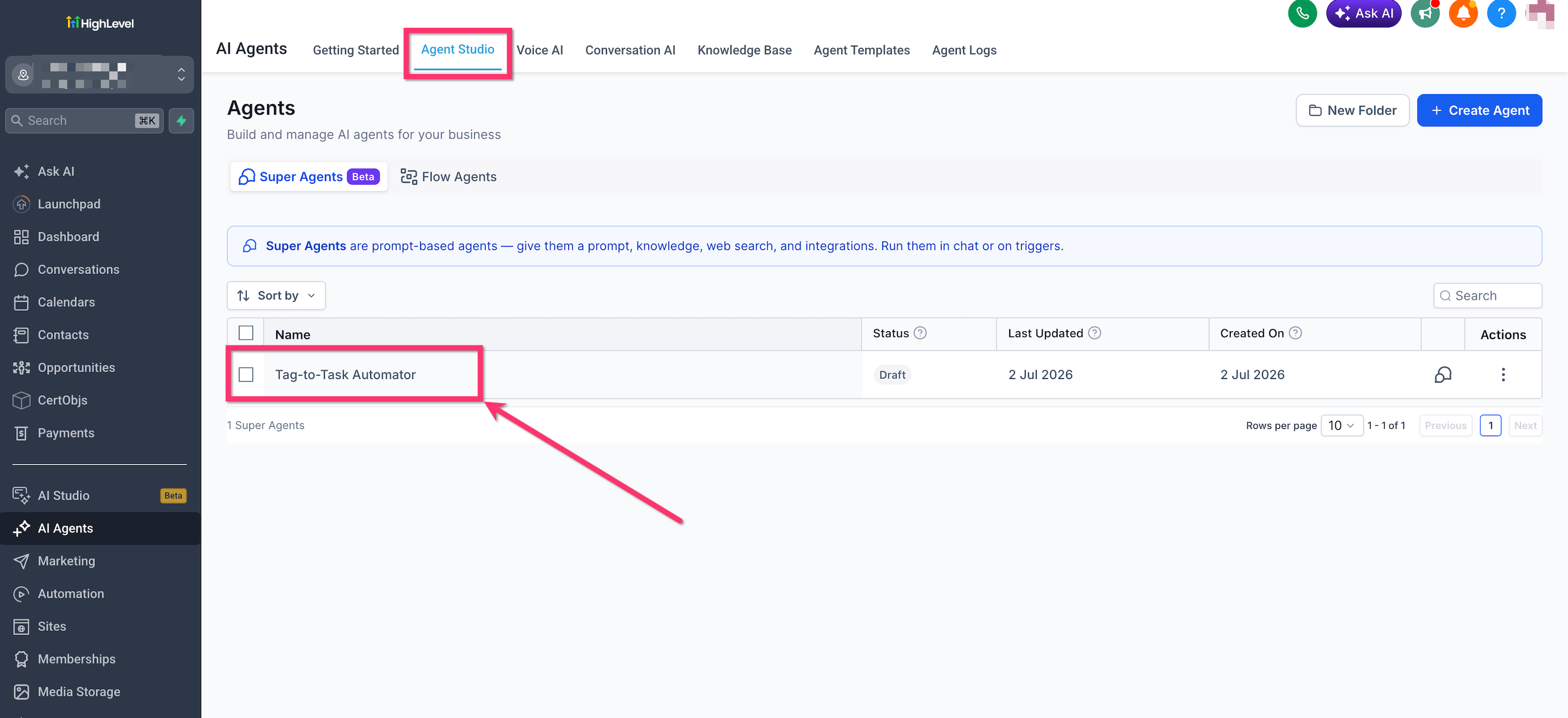The height and width of the screenshot is (718, 1568).
Task: Tick the Tag-to-Task Automator row checkbox
Action: [x=246, y=374]
